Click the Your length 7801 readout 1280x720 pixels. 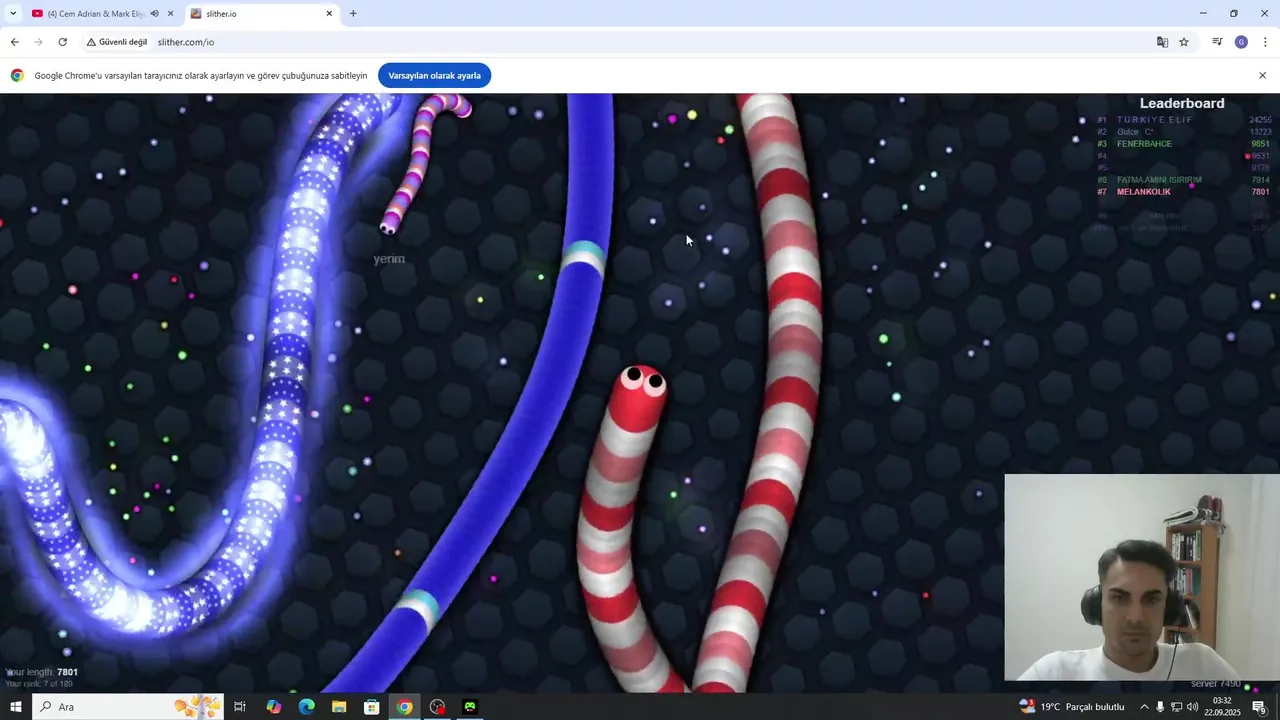click(x=42, y=672)
